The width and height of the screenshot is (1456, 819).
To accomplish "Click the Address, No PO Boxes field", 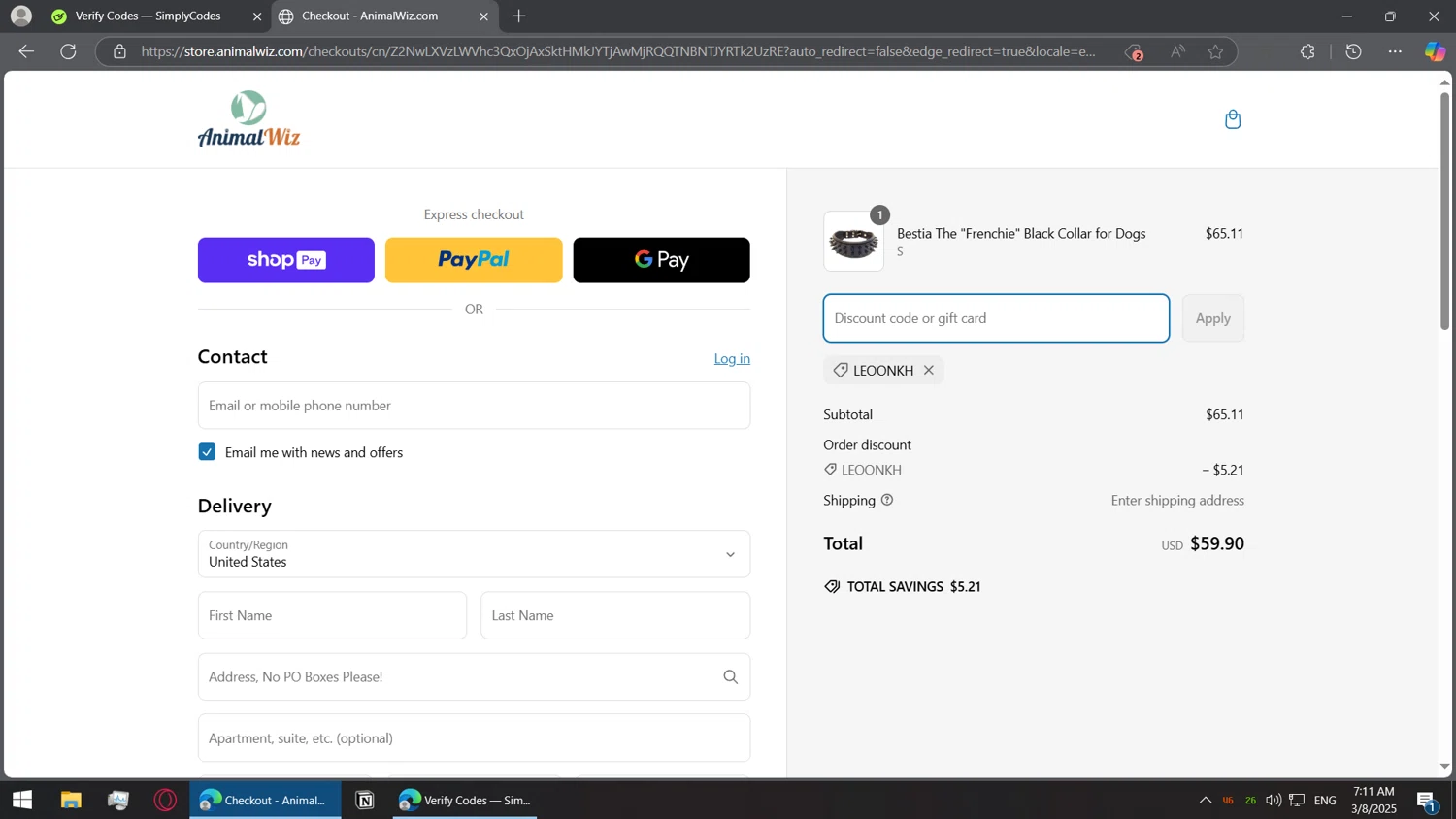I will pos(474,676).
